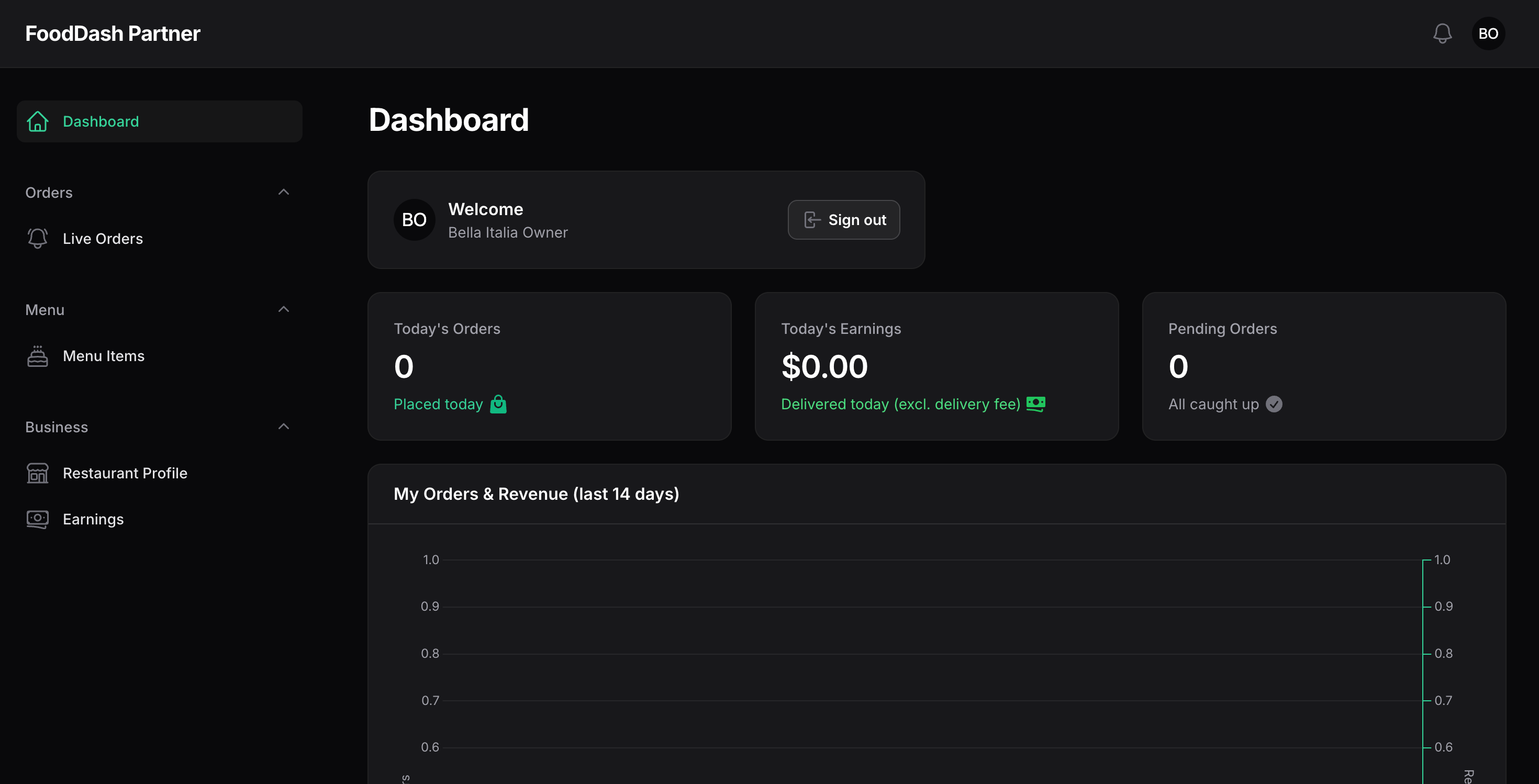Open the BO user avatar menu in header

point(1488,33)
